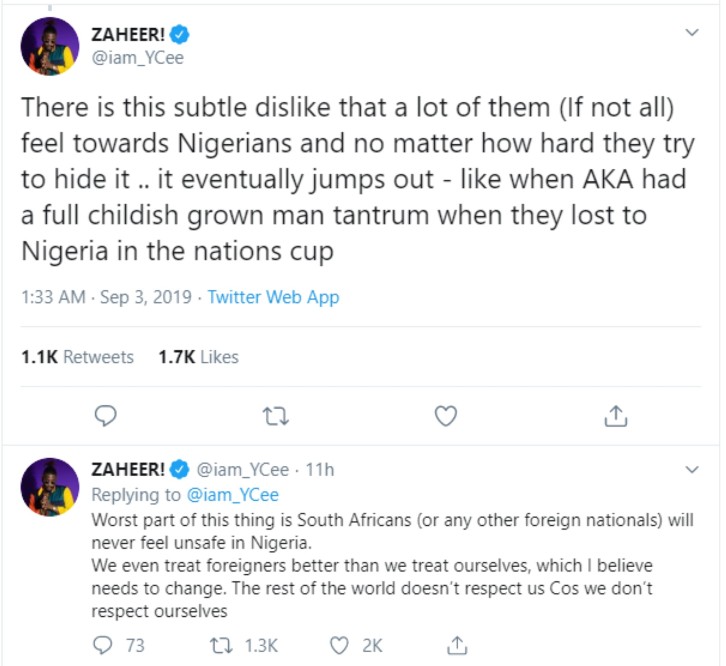Like the reply tweet showing 2K likes

(356, 645)
